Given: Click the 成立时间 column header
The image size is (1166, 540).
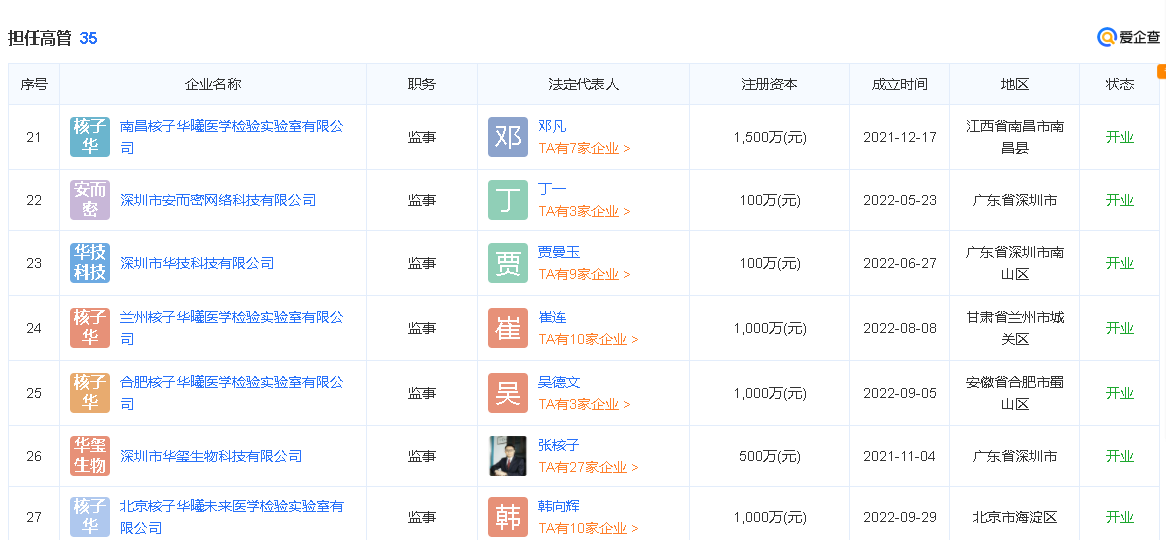Looking at the screenshot, I should coord(900,84).
